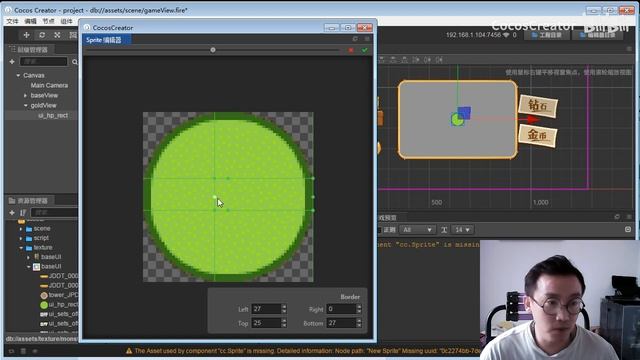The height and width of the screenshot is (360, 640).
Task: Click the hierarchy search field
Action: tap(44, 62)
